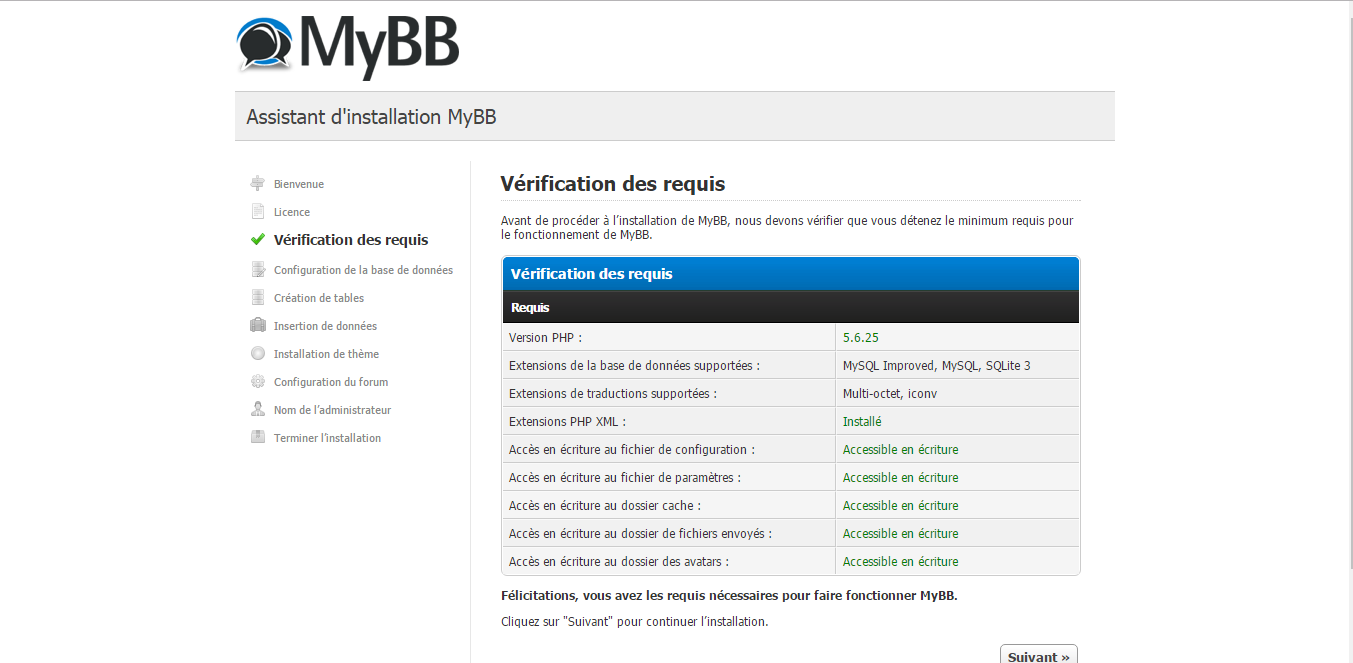This screenshot has height=663, width=1353.
Task: Click the dossier cache write access label
Action: pos(605,506)
